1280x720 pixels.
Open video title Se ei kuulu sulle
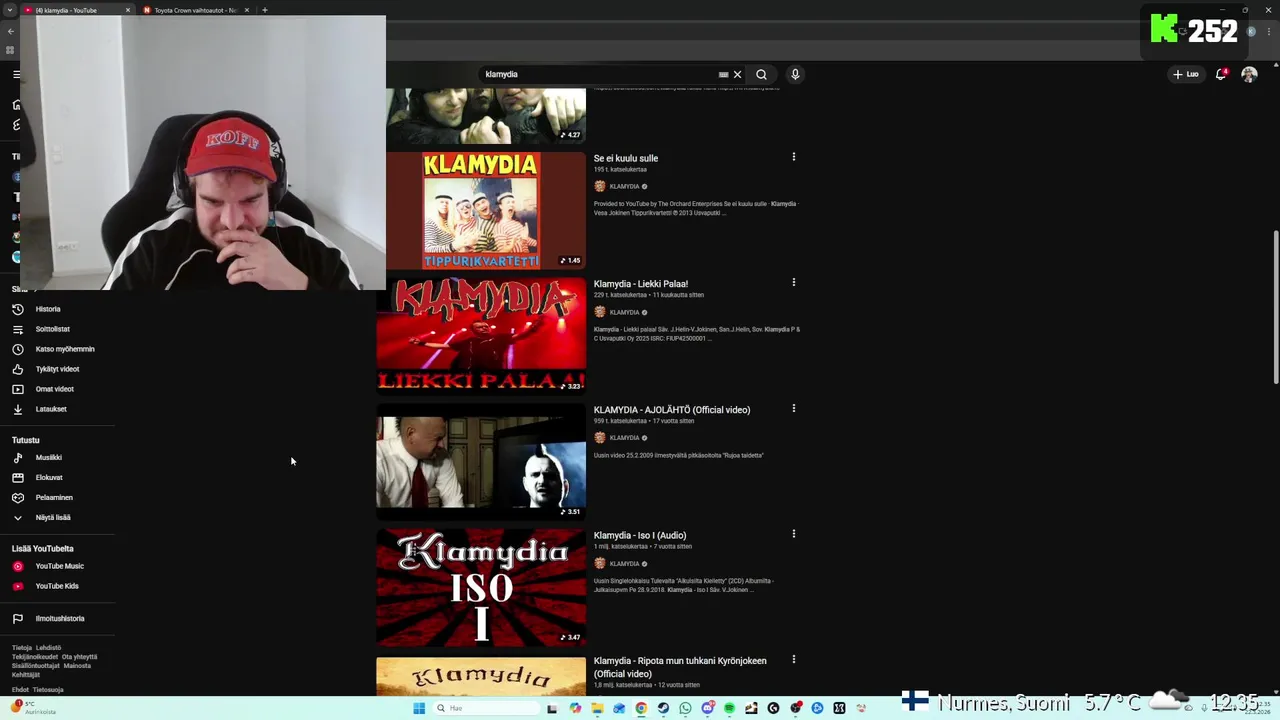tap(626, 158)
